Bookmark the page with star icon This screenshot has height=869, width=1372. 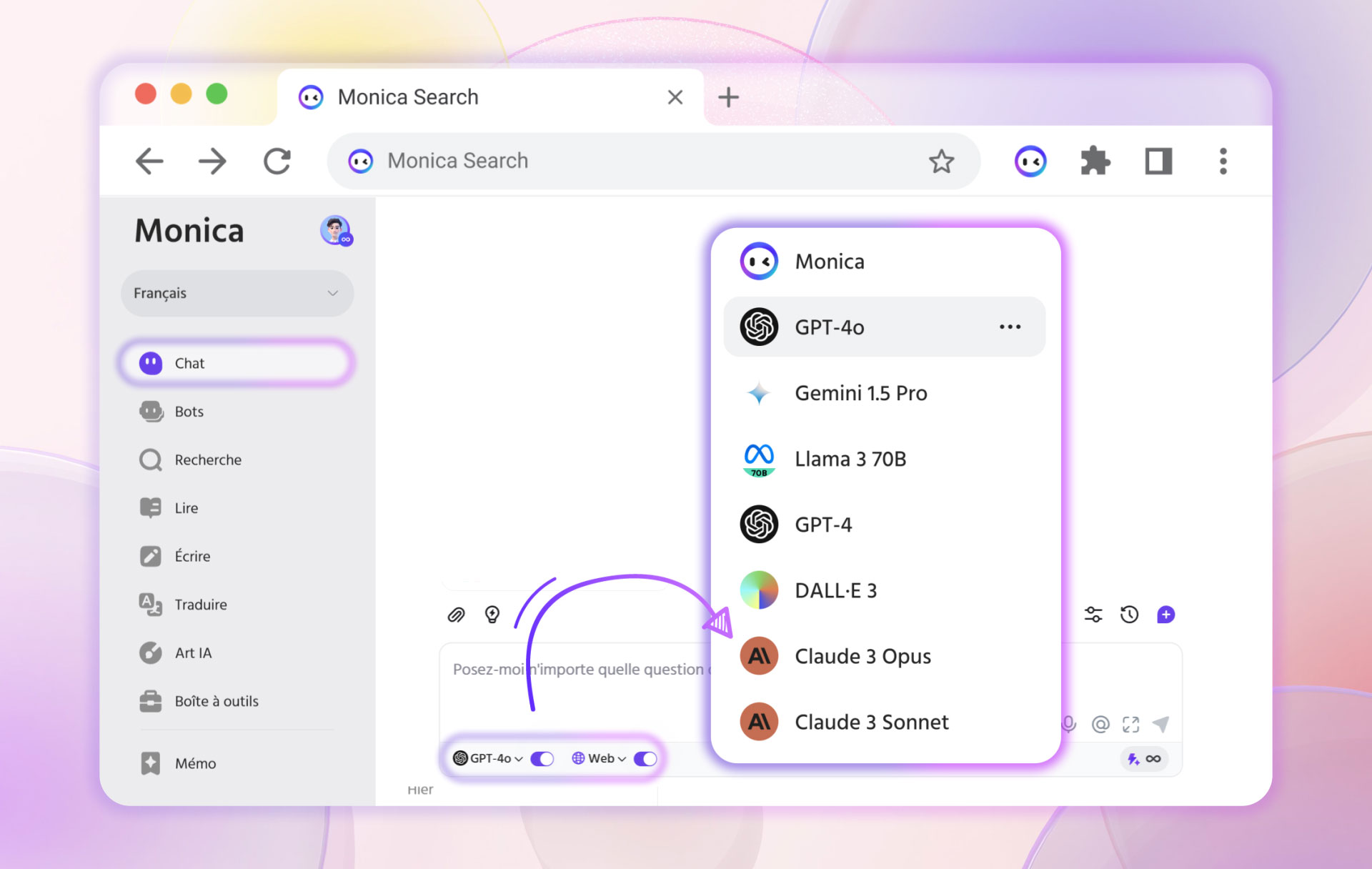(x=941, y=162)
